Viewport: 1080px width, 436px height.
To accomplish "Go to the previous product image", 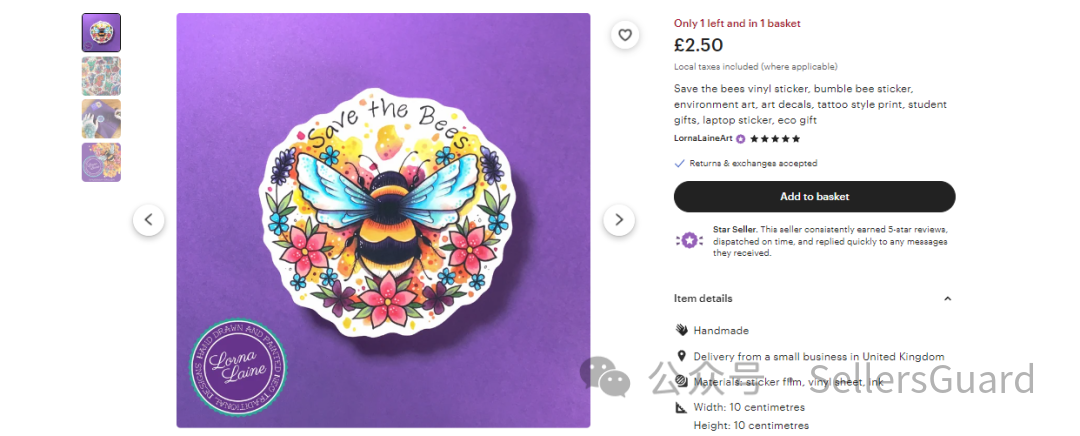I will [148, 220].
